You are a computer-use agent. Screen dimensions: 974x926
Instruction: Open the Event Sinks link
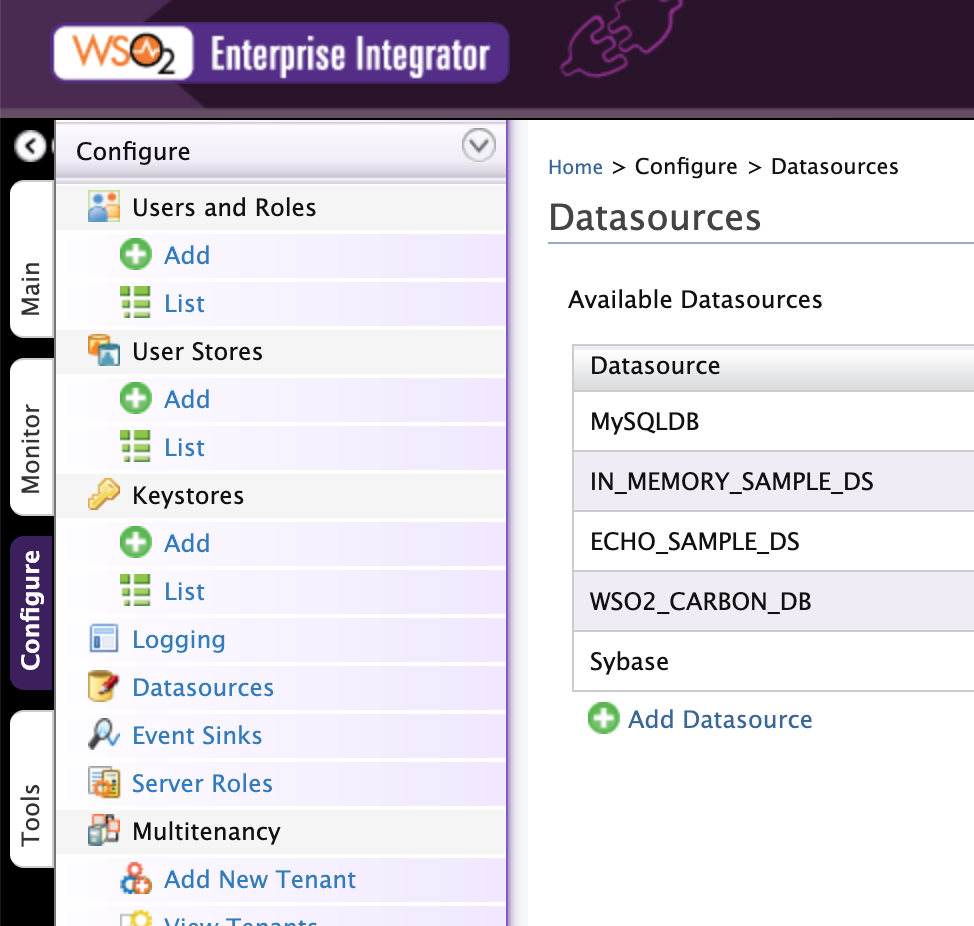[198, 735]
